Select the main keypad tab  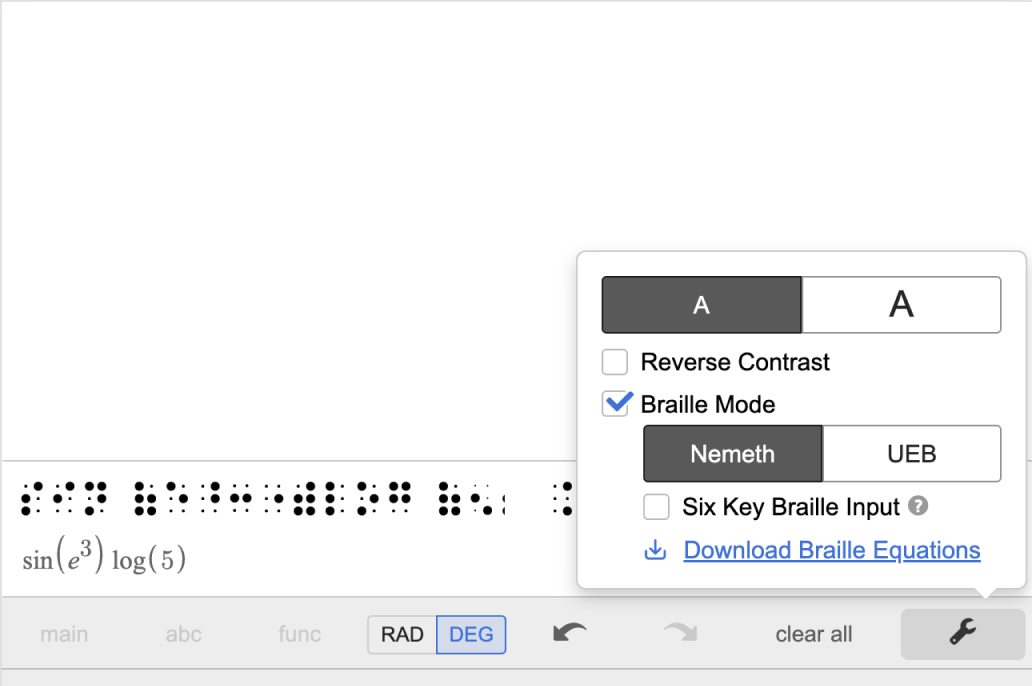click(64, 634)
